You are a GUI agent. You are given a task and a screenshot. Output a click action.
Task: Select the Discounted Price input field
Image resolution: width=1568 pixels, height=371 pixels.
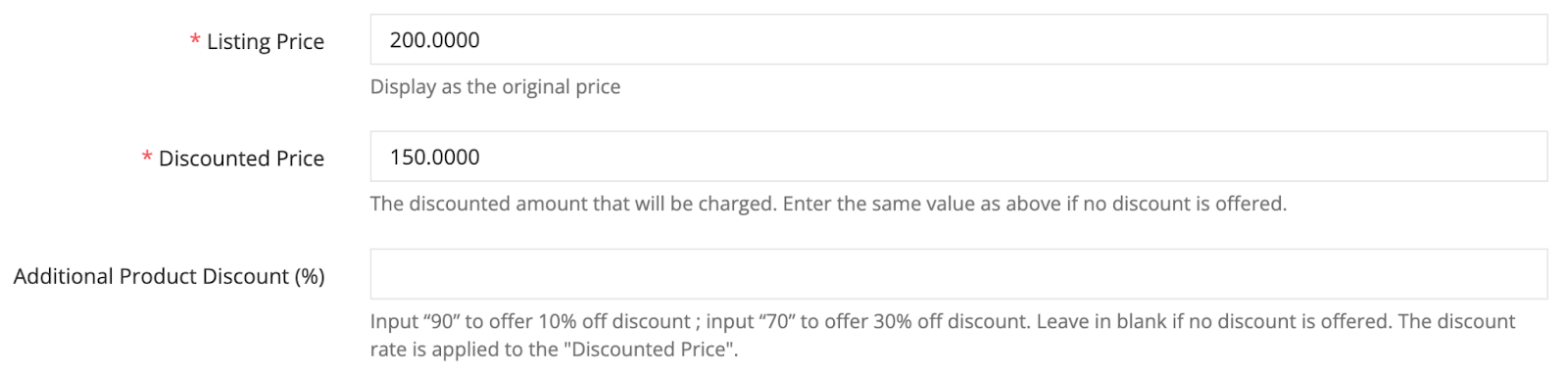pos(958,157)
